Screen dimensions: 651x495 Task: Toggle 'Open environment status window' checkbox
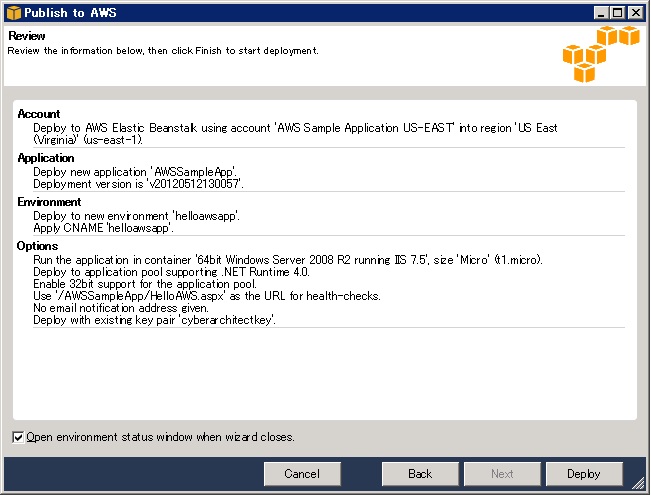pos(18,437)
